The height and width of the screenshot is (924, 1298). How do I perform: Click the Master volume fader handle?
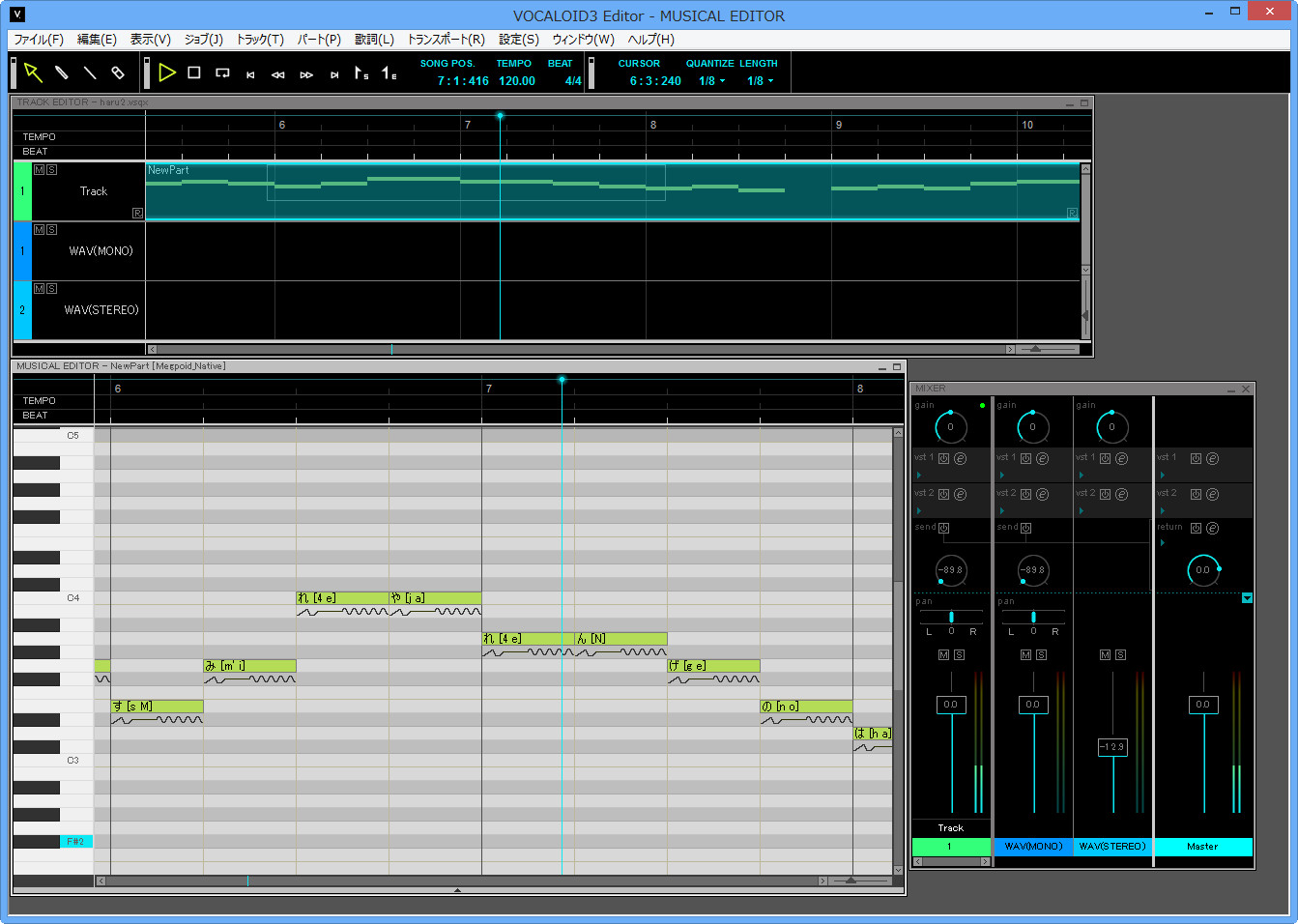pos(1203,705)
